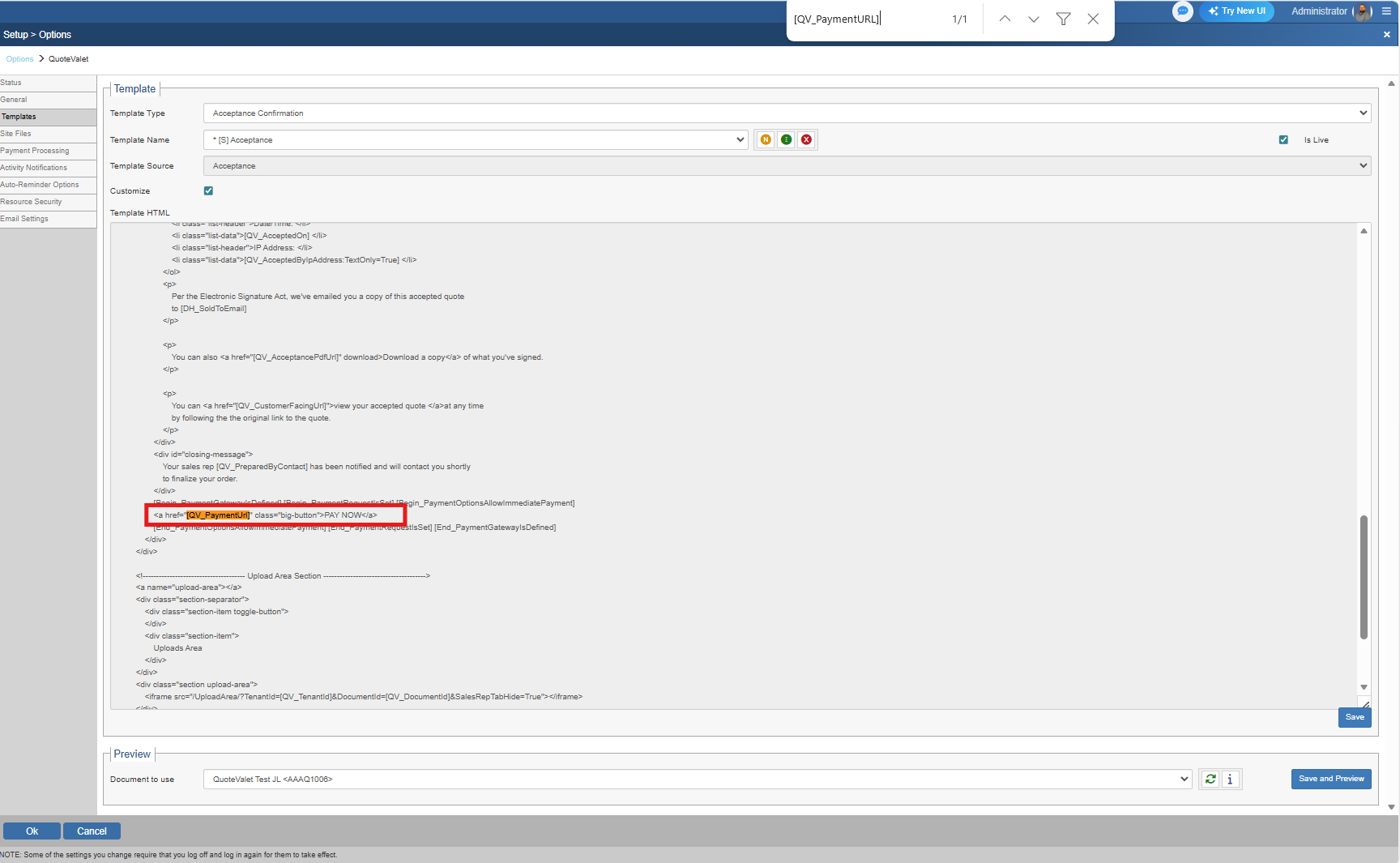Uncheck the Is Live checkbox
Screen dimensions: 1400x863
tap(1283, 140)
